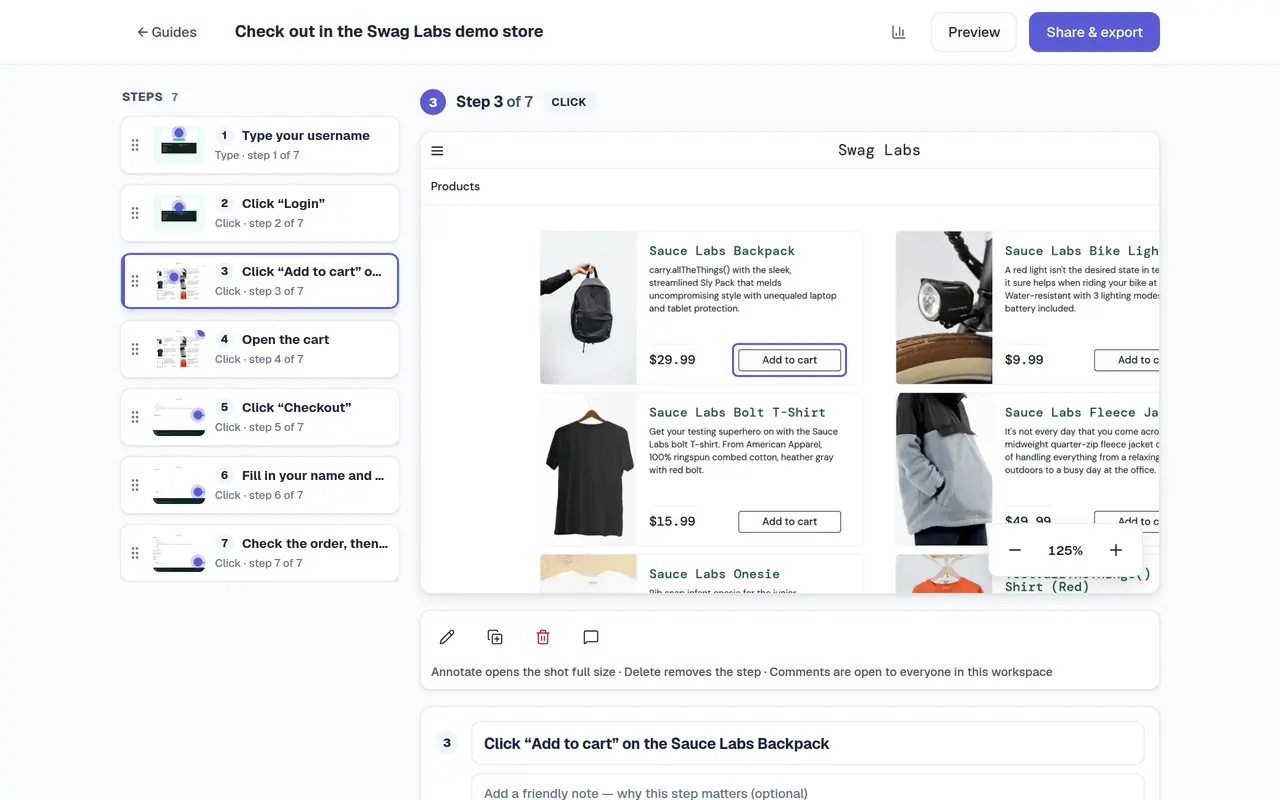Click the $15.99 T-shirt price
Image resolution: width=1280 pixels, height=800 pixels.
[672, 521]
